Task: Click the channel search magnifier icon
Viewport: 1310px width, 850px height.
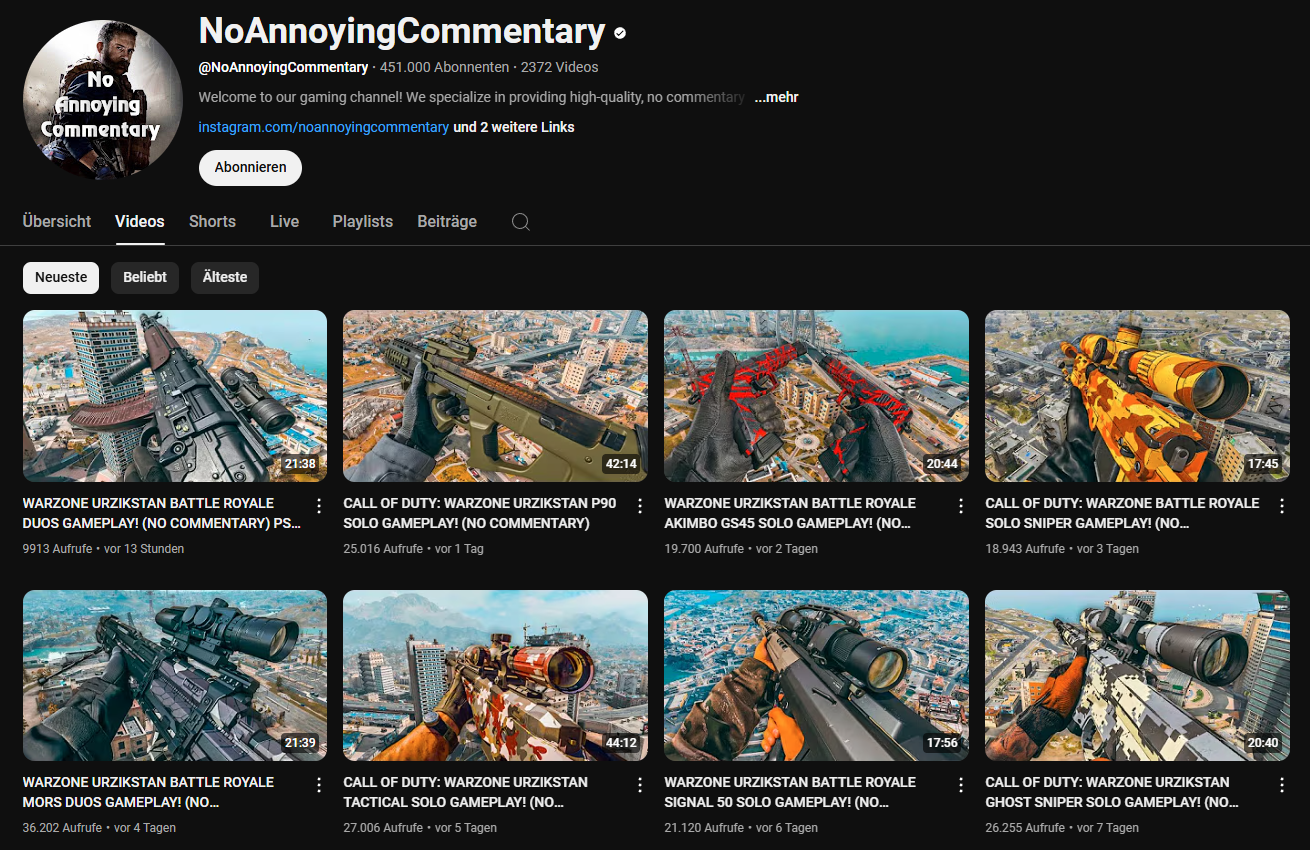Action: coord(520,222)
